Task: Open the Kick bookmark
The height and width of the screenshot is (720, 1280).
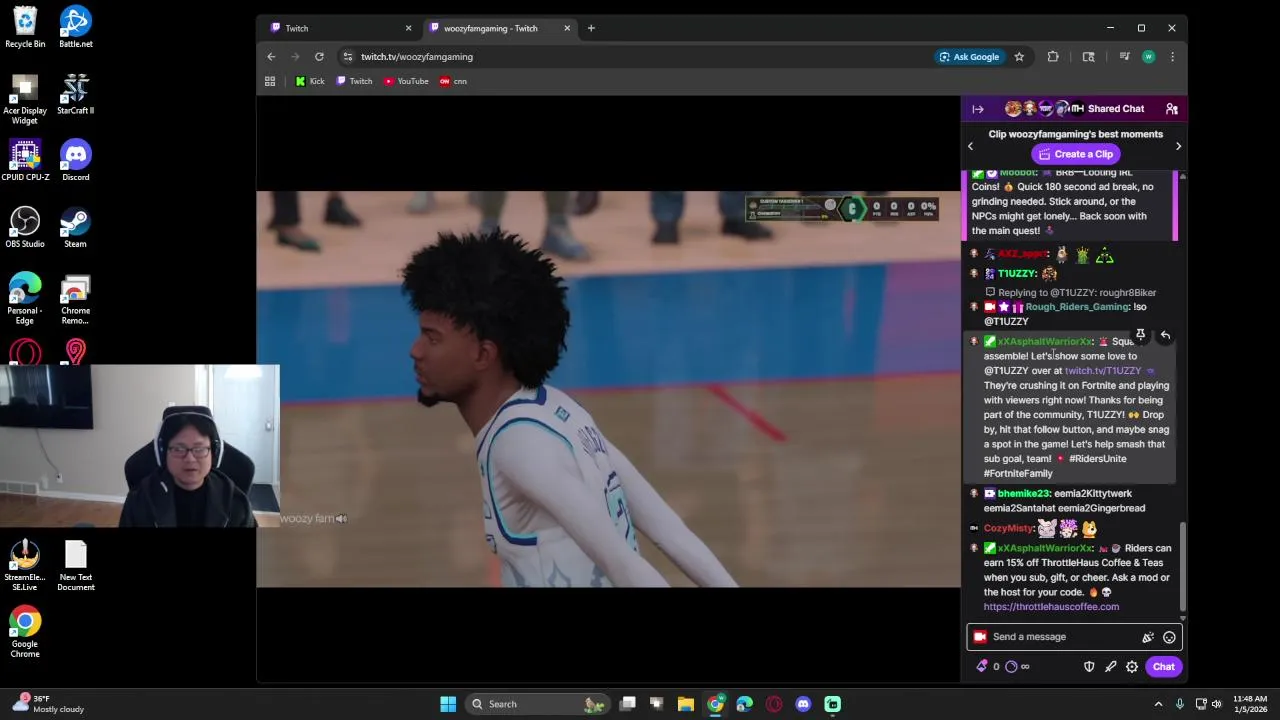Action: click(x=310, y=81)
